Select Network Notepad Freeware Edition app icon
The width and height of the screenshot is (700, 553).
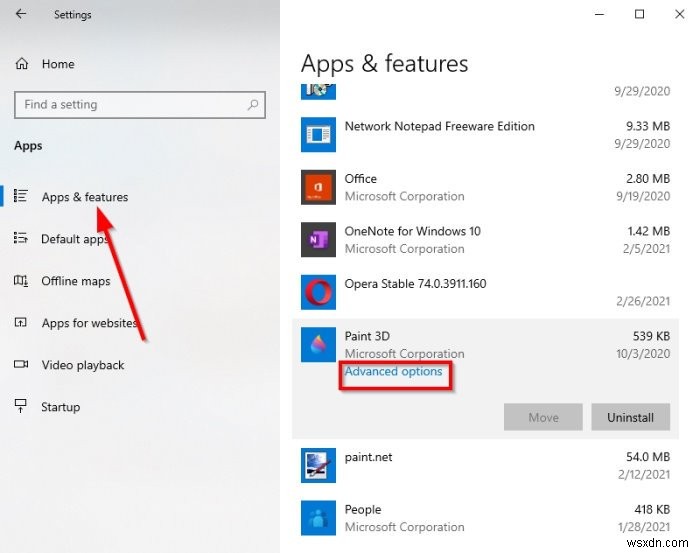coord(318,134)
